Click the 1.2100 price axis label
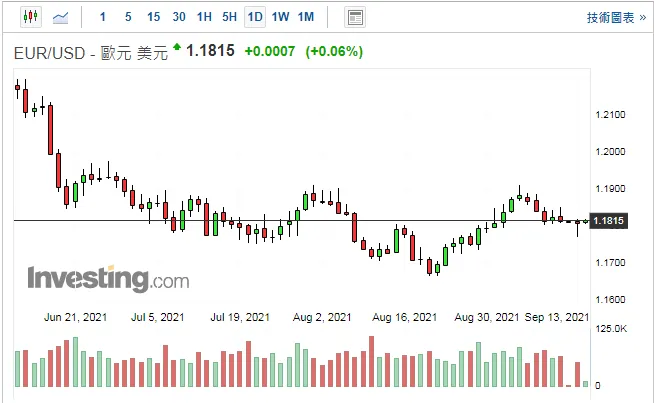 pyautogui.click(x=610, y=115)
